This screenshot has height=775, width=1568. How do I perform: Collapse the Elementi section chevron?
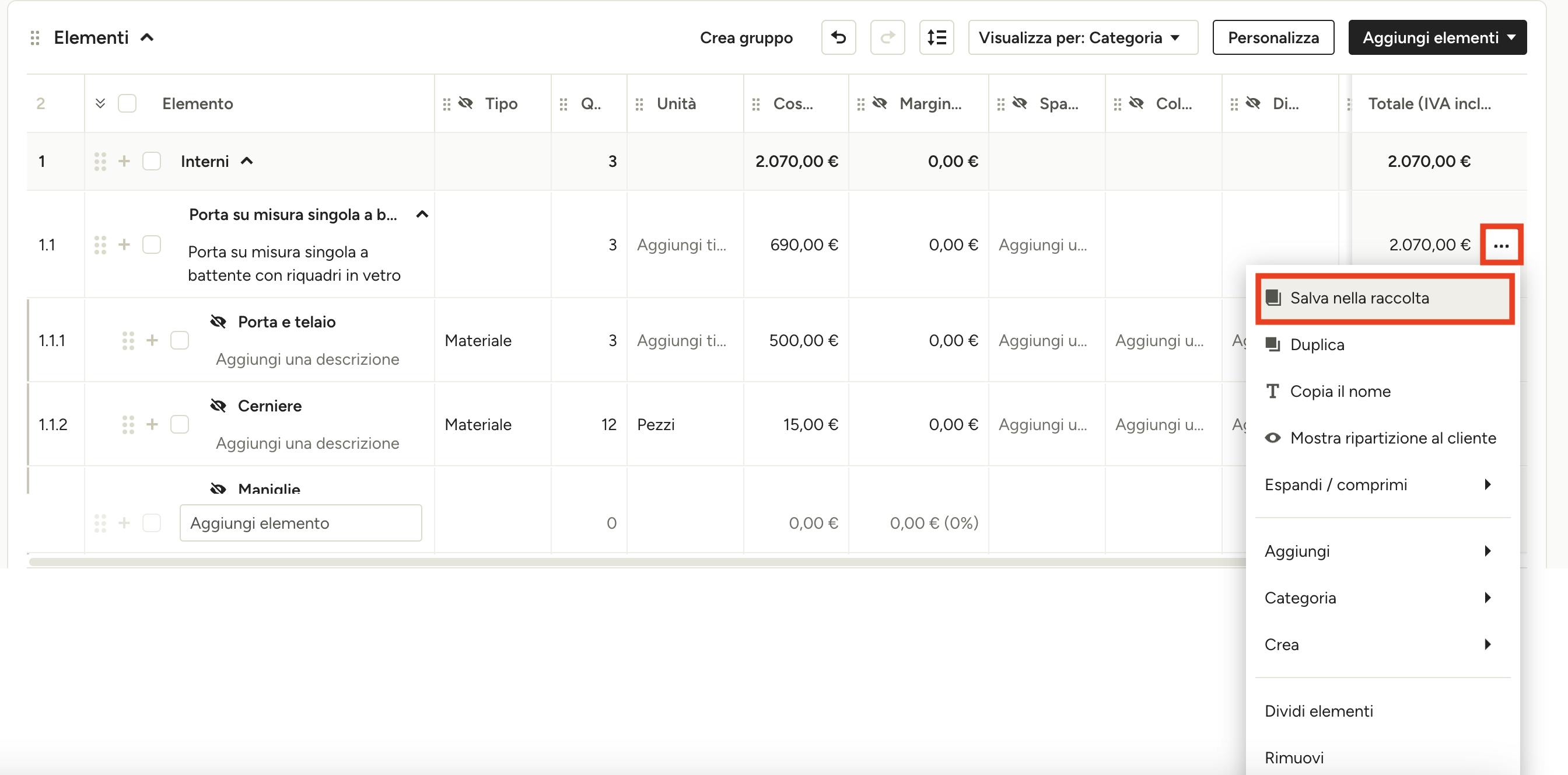pyautogui.click(x=146, y=37)
